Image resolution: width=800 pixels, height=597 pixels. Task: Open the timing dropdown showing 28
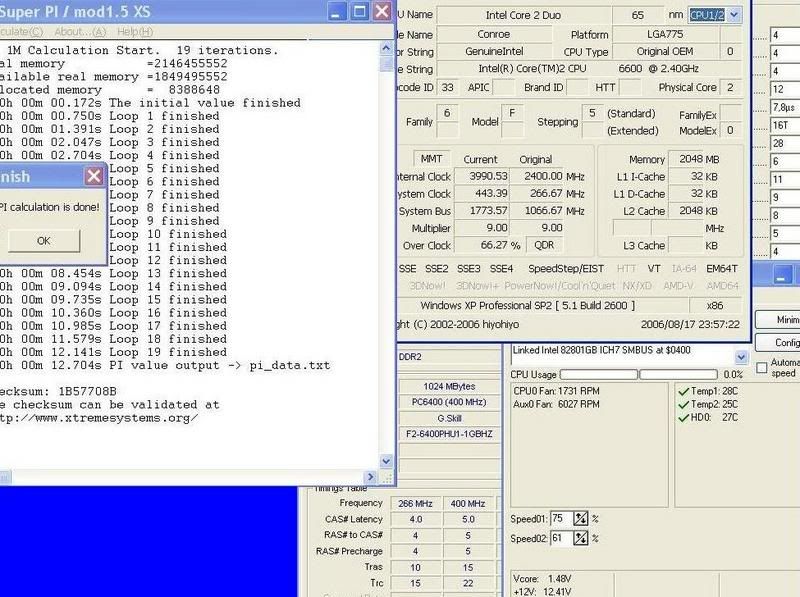(785, 143)
